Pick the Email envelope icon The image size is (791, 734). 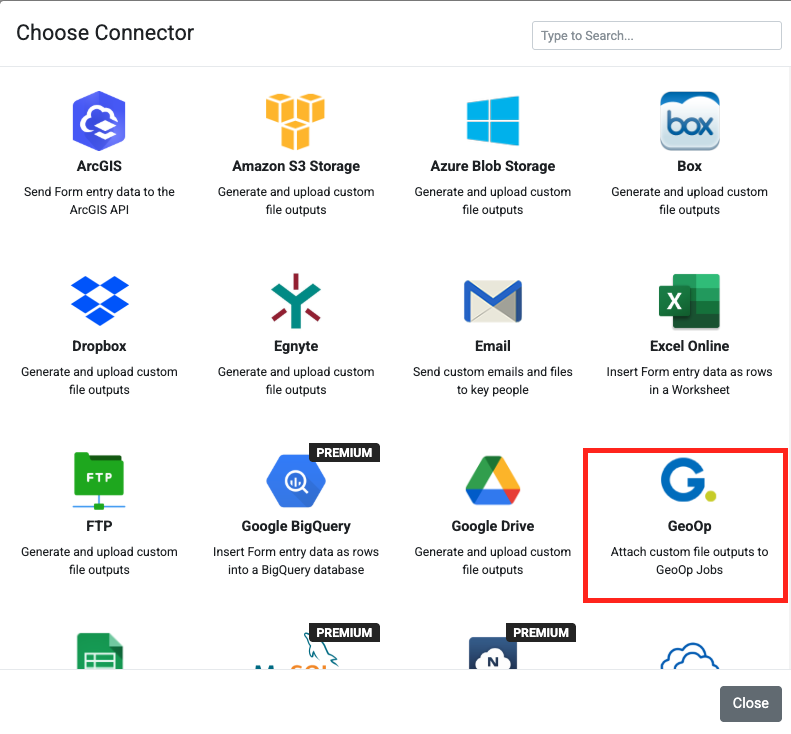493,301
